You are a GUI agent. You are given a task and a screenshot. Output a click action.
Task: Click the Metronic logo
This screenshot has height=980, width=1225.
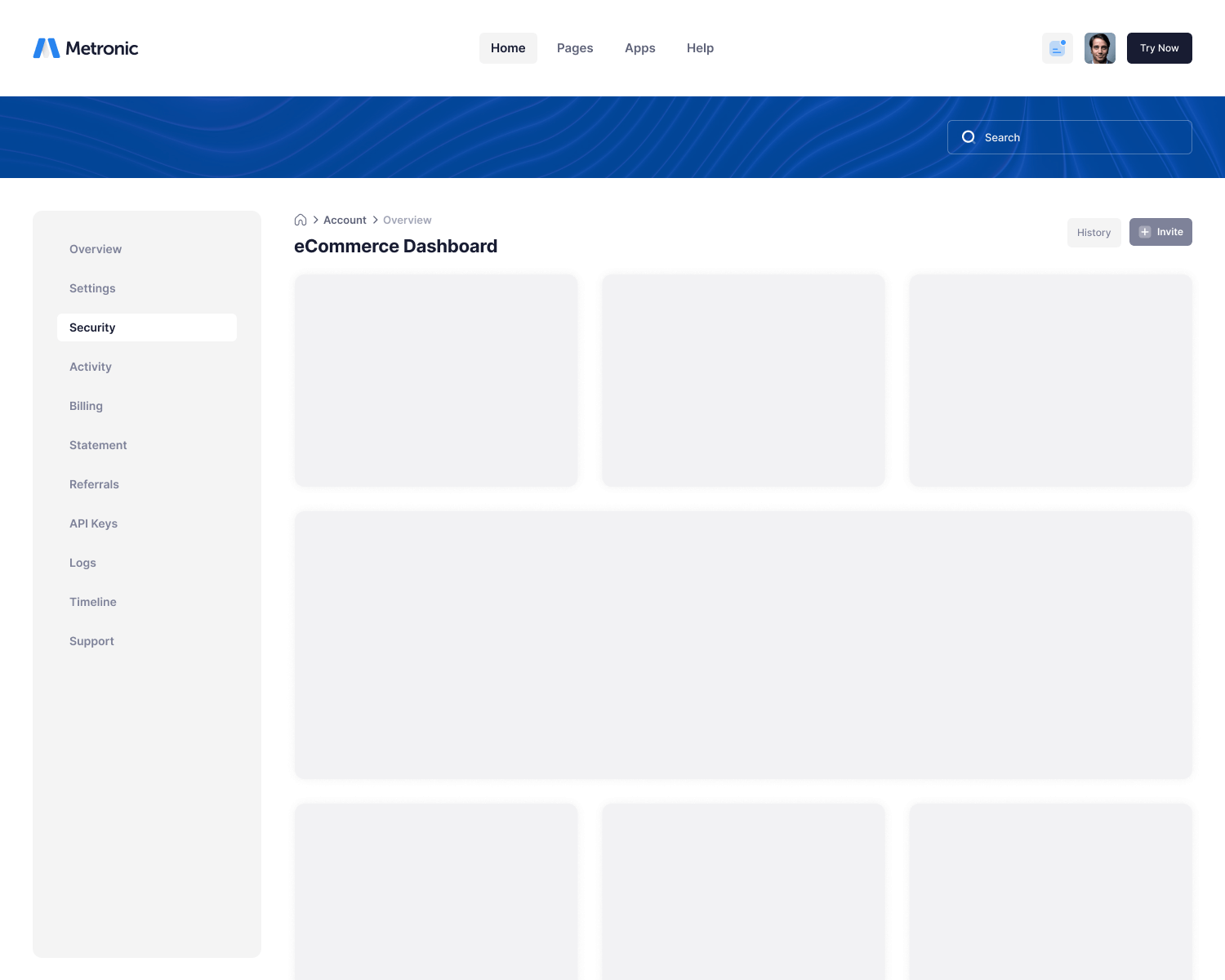[86, 48]
